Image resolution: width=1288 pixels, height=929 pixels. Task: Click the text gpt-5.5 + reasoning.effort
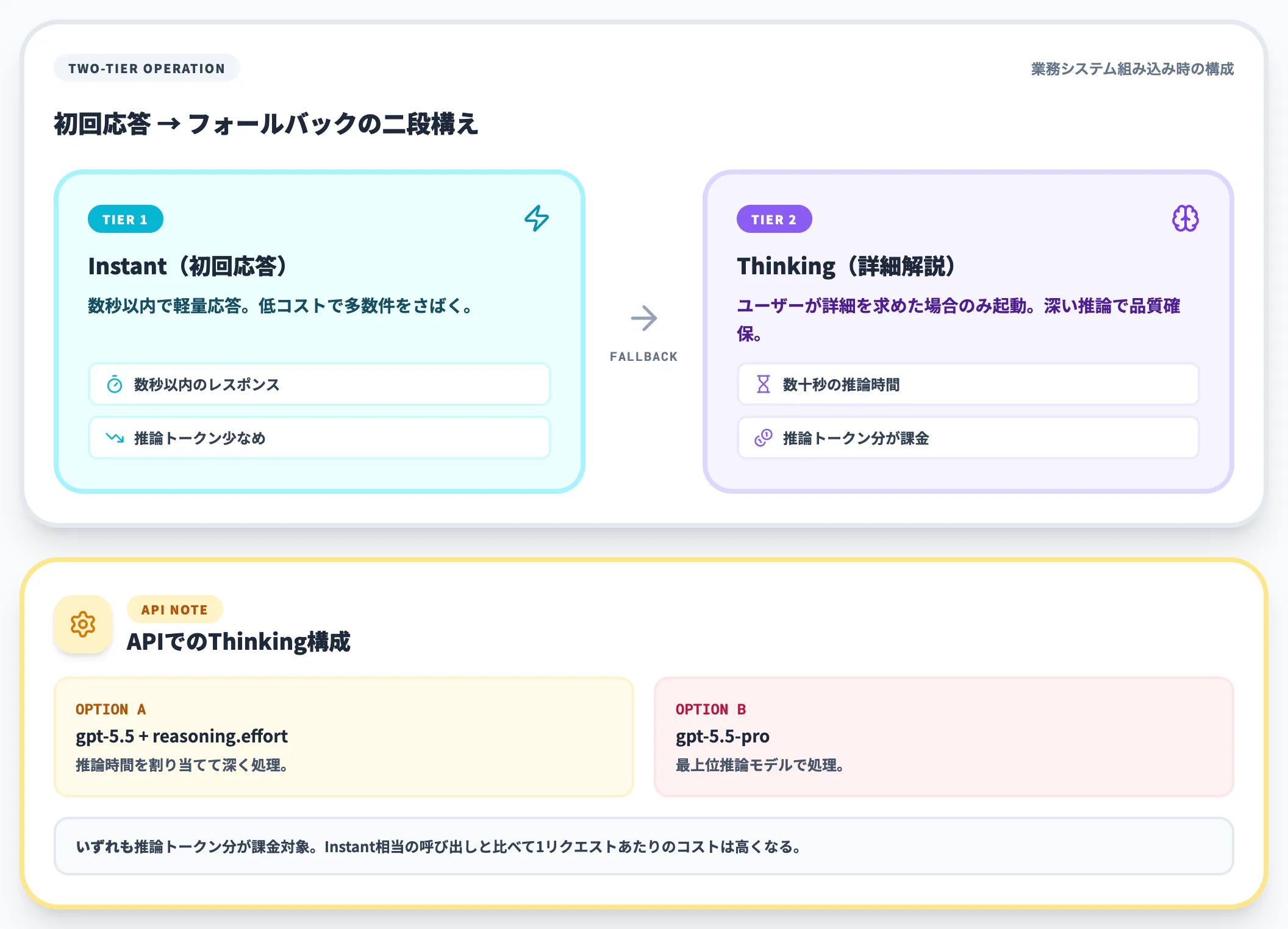tap(182, 736)
